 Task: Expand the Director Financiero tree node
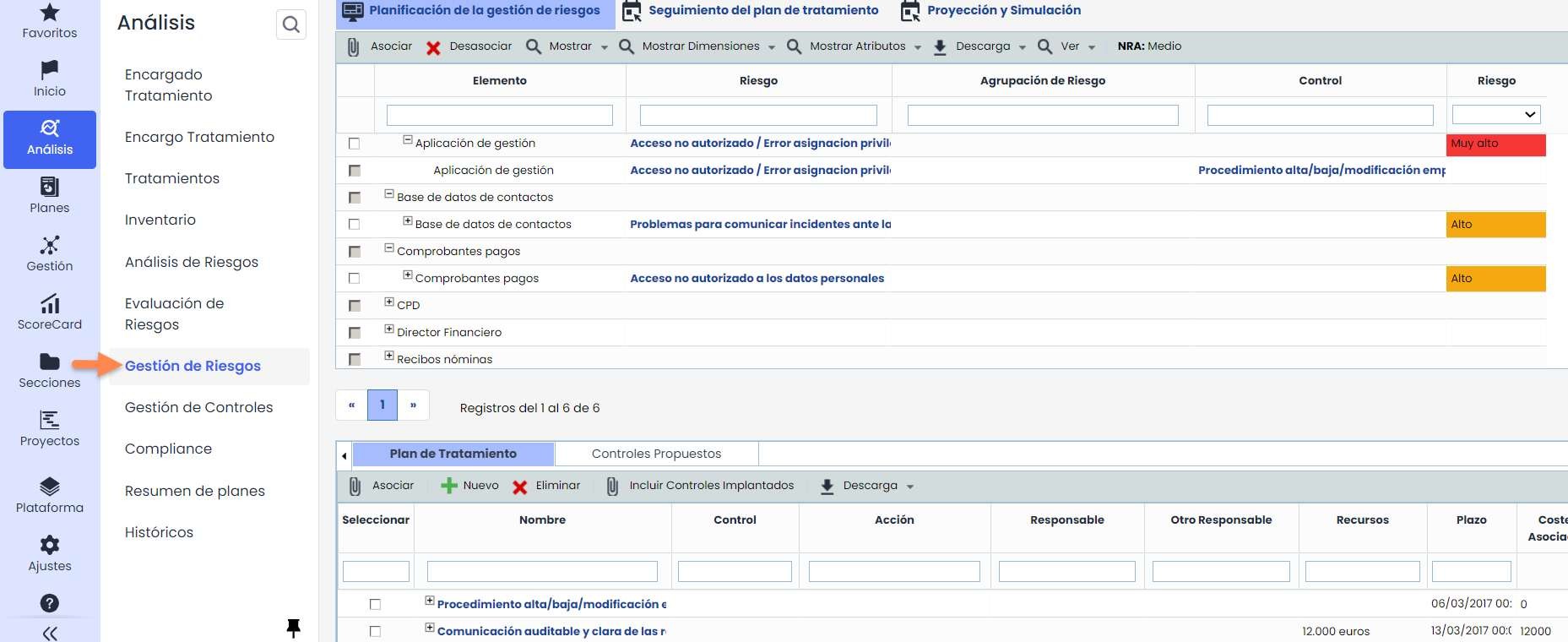pos(389,329)
